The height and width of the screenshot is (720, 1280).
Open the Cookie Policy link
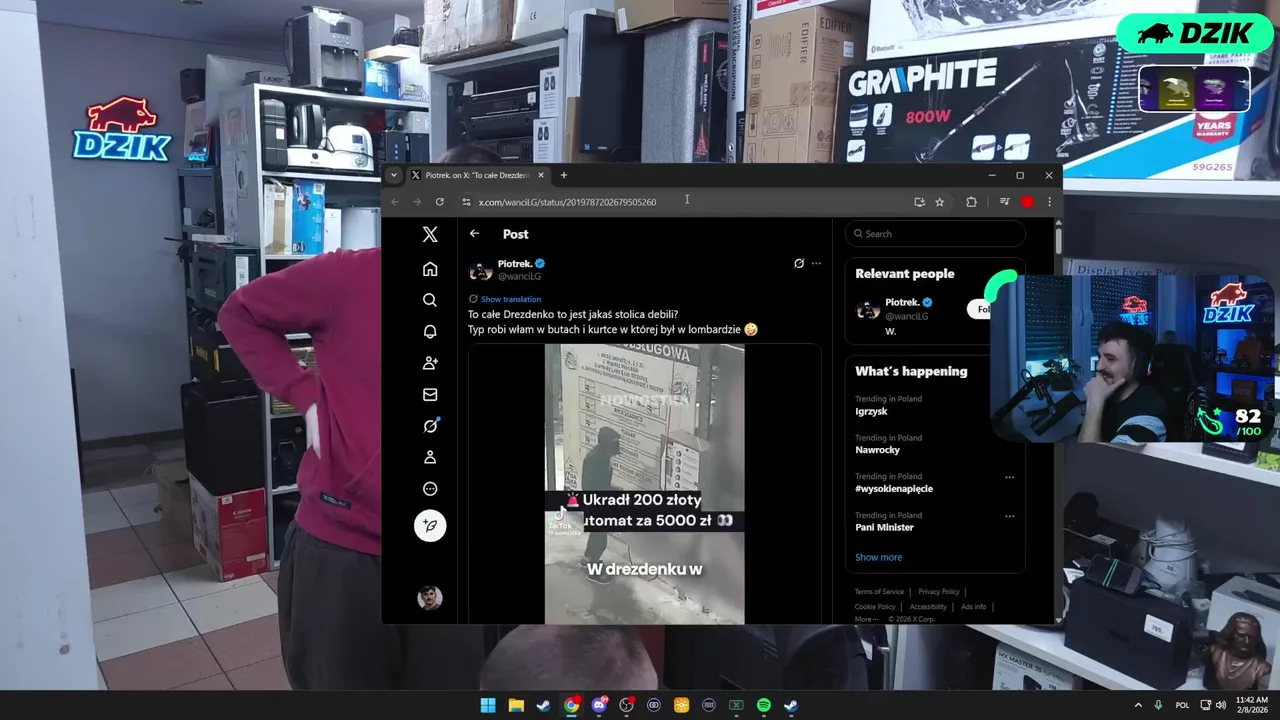875,607
